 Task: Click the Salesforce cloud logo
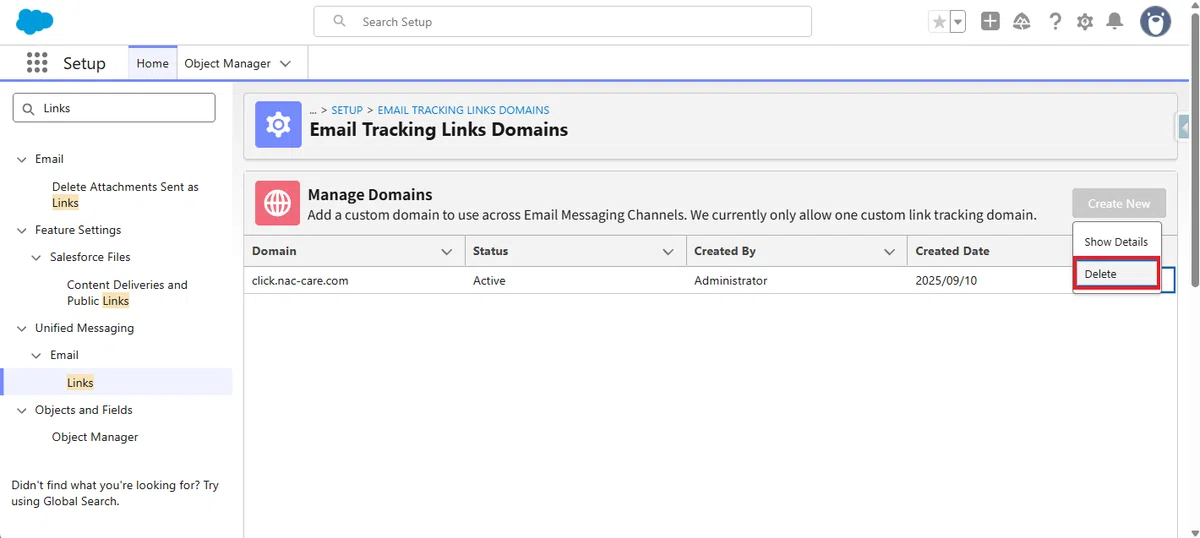pyautogui.click(x=35, y=21)
